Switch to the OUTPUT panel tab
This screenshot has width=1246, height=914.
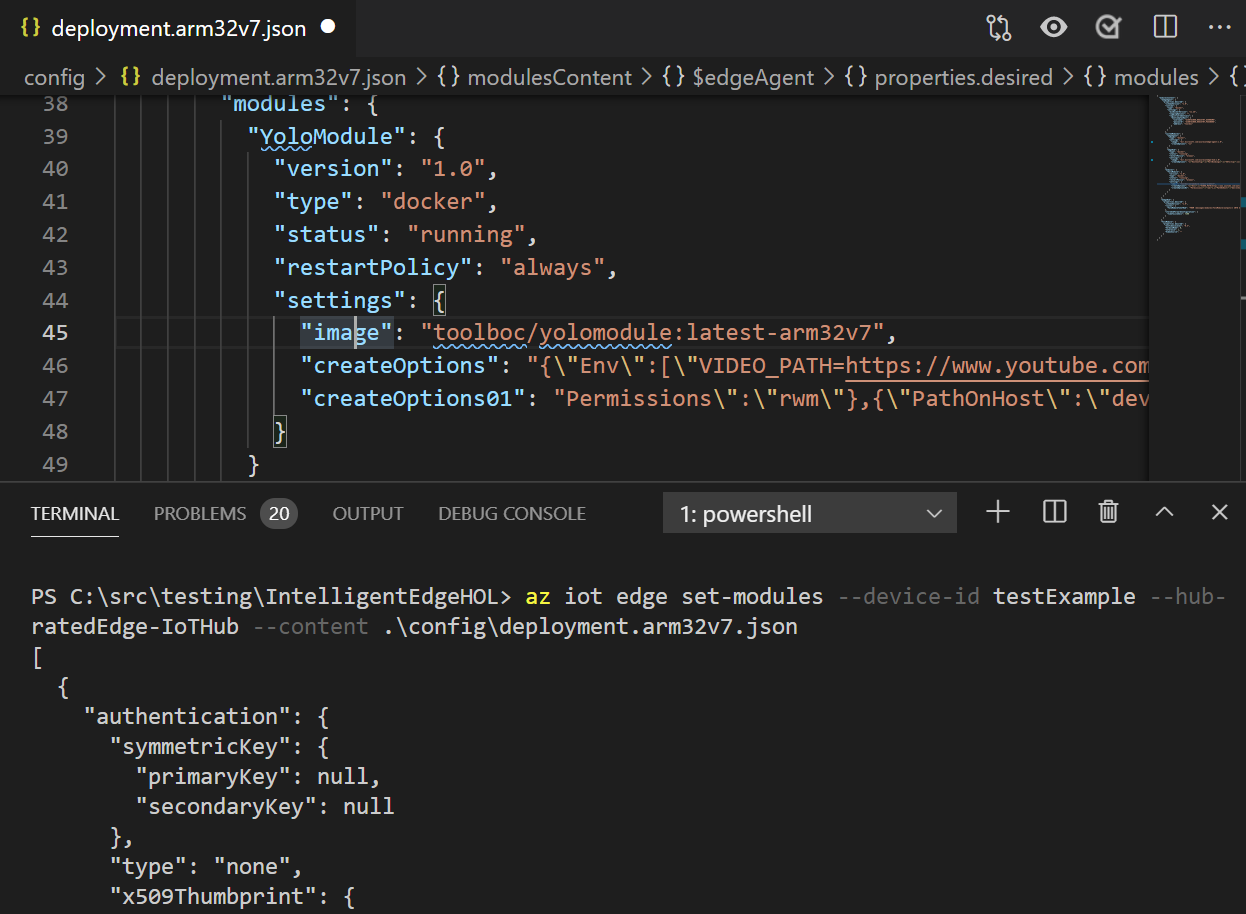click(368, 514)
